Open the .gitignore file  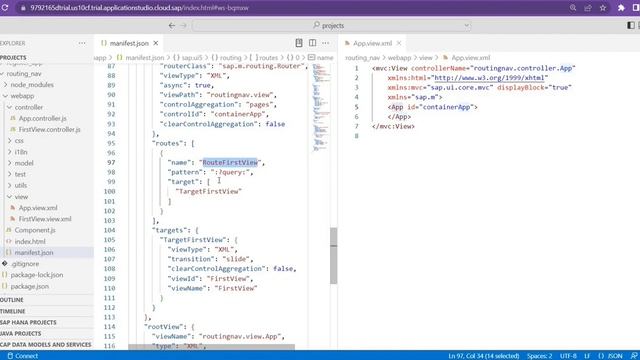pos(25,264)
